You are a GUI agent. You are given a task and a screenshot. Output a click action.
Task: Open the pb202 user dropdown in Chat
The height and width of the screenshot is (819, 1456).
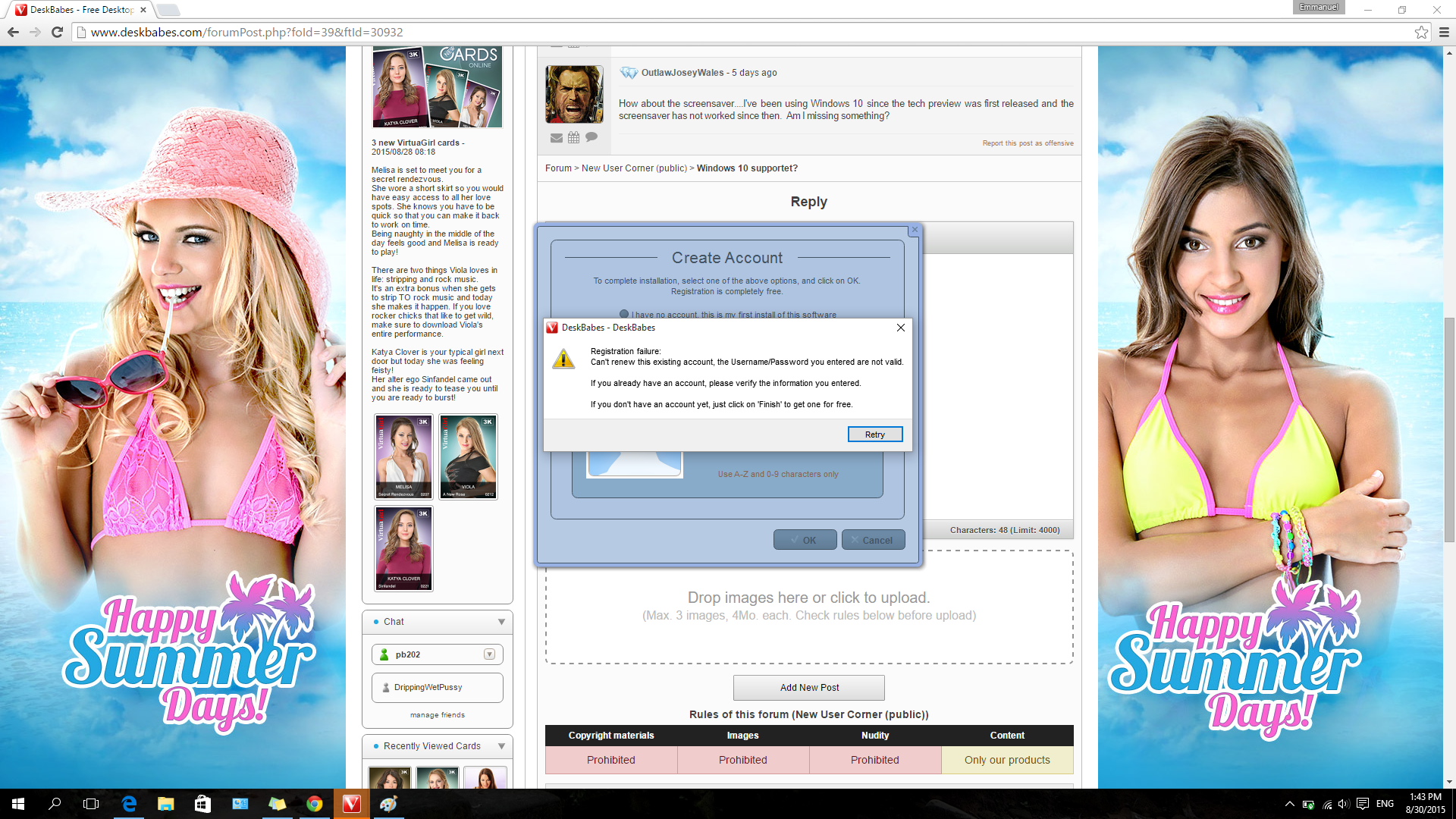pyautogui.click(x=489, y=654)
